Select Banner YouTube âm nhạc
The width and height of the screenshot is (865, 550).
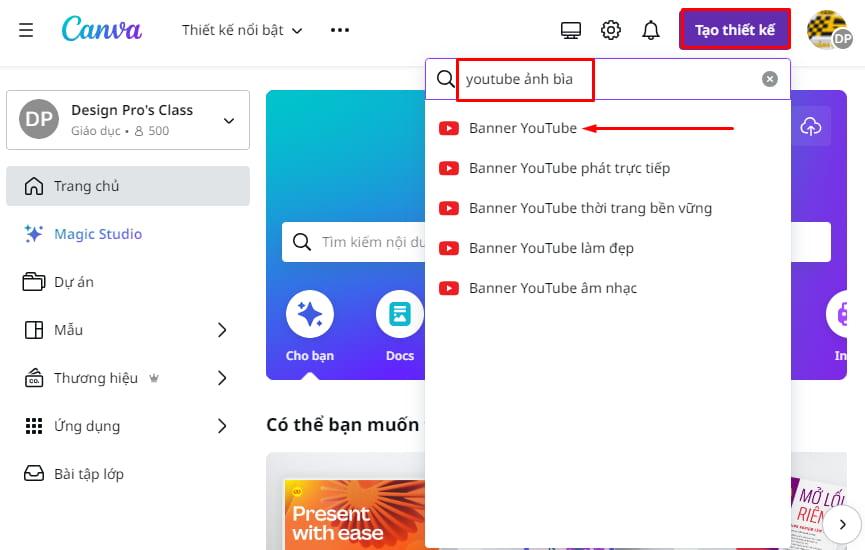click(607, 288)
